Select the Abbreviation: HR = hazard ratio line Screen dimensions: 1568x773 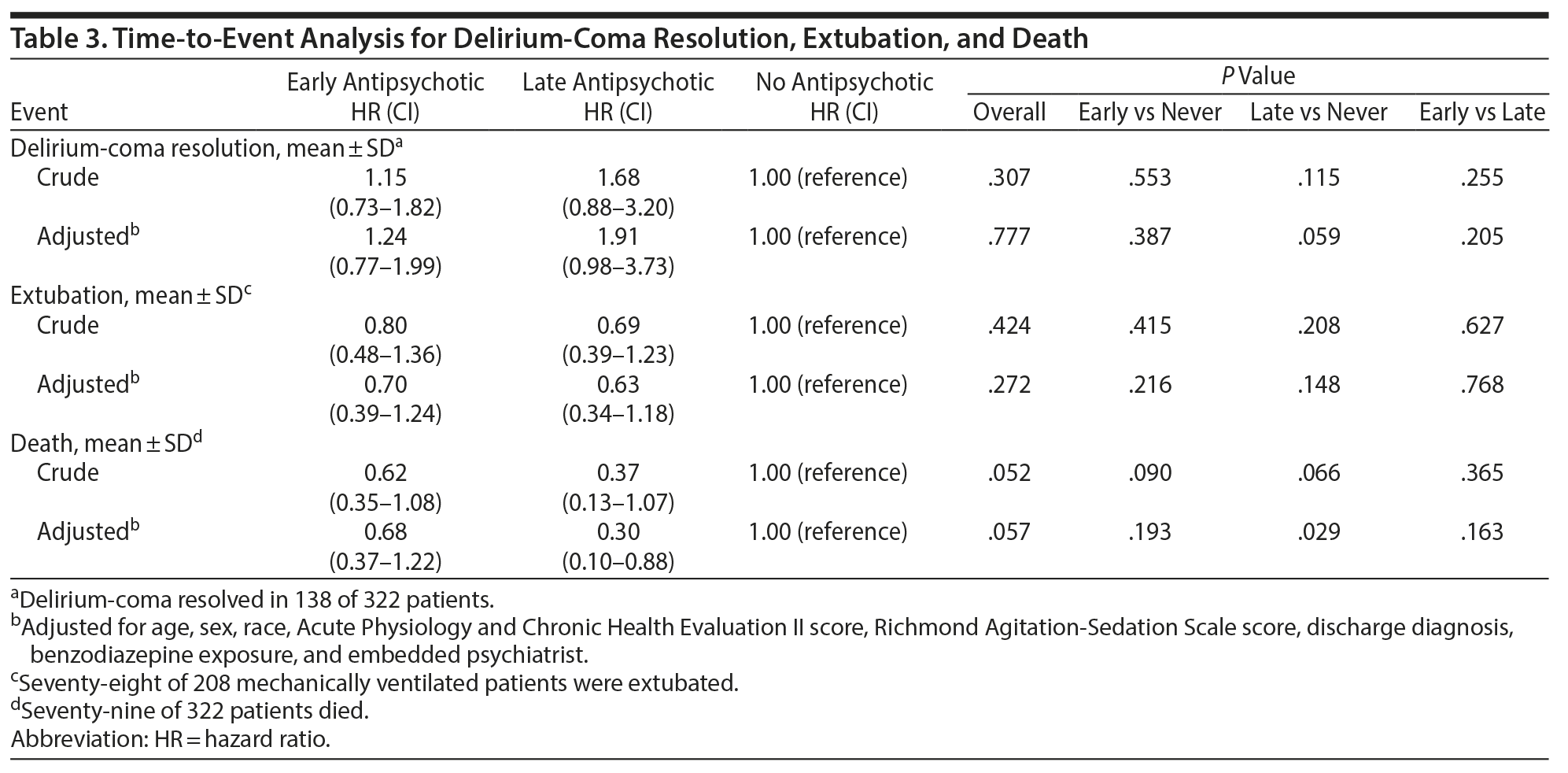click(x=170, y=739)
